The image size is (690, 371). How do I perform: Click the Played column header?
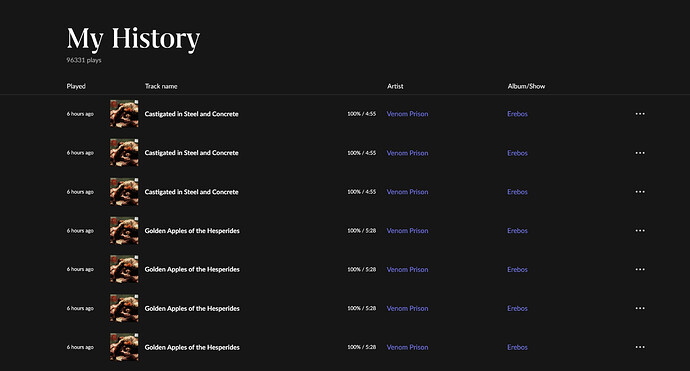pos(76,86)
